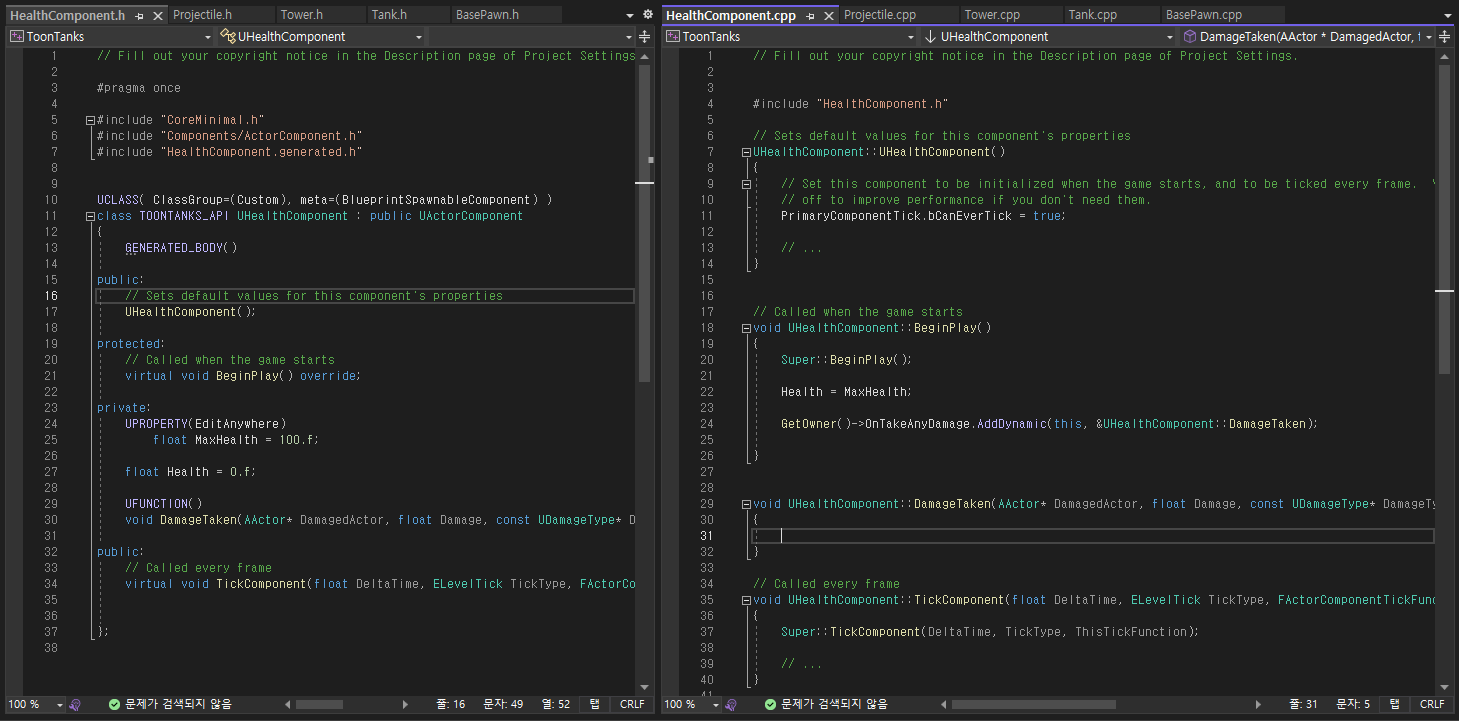The width and height of the screenshot is (1459, 721).
Task: Collapse BeginPlay function at line 18
Action: [746, 328]
